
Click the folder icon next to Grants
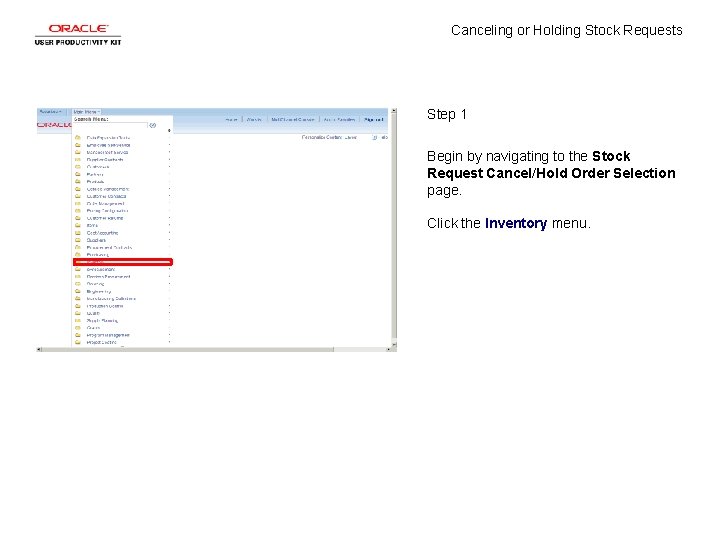pyautogui.click(x=78, y=328)
